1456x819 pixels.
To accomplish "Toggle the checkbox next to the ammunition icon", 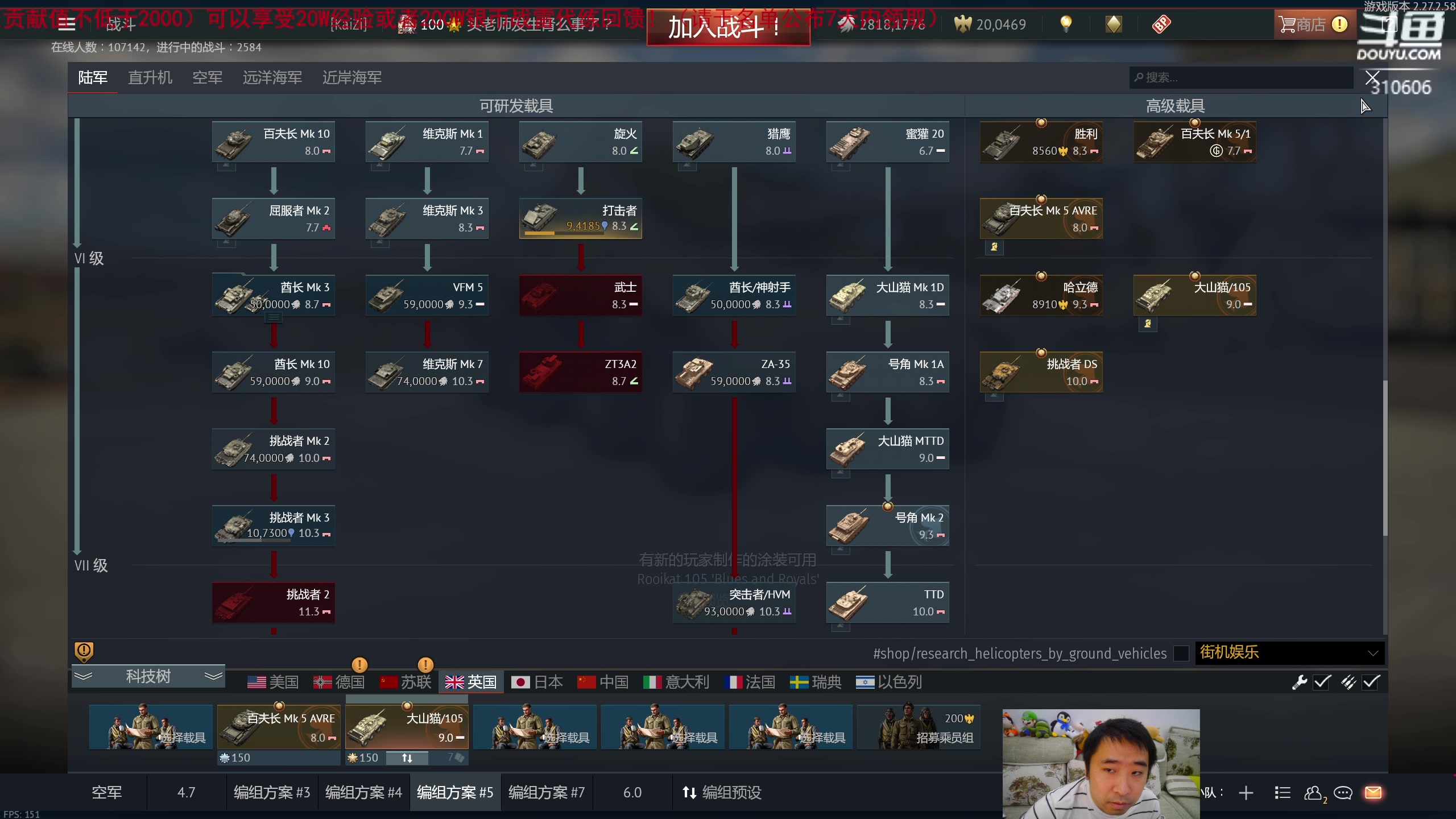I will click(x=1371, y=682).
